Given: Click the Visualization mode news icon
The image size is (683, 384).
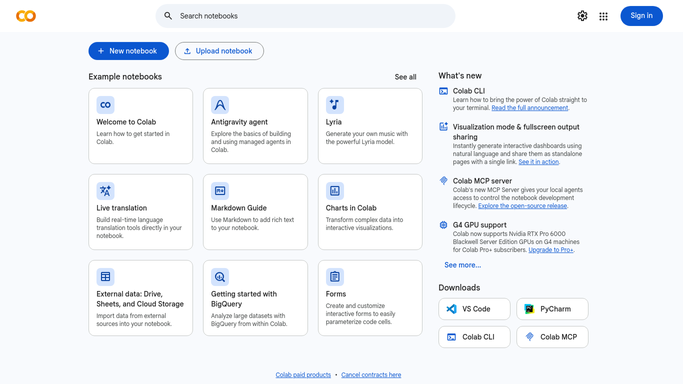Looking at the screenshot, I should point(443,127).
